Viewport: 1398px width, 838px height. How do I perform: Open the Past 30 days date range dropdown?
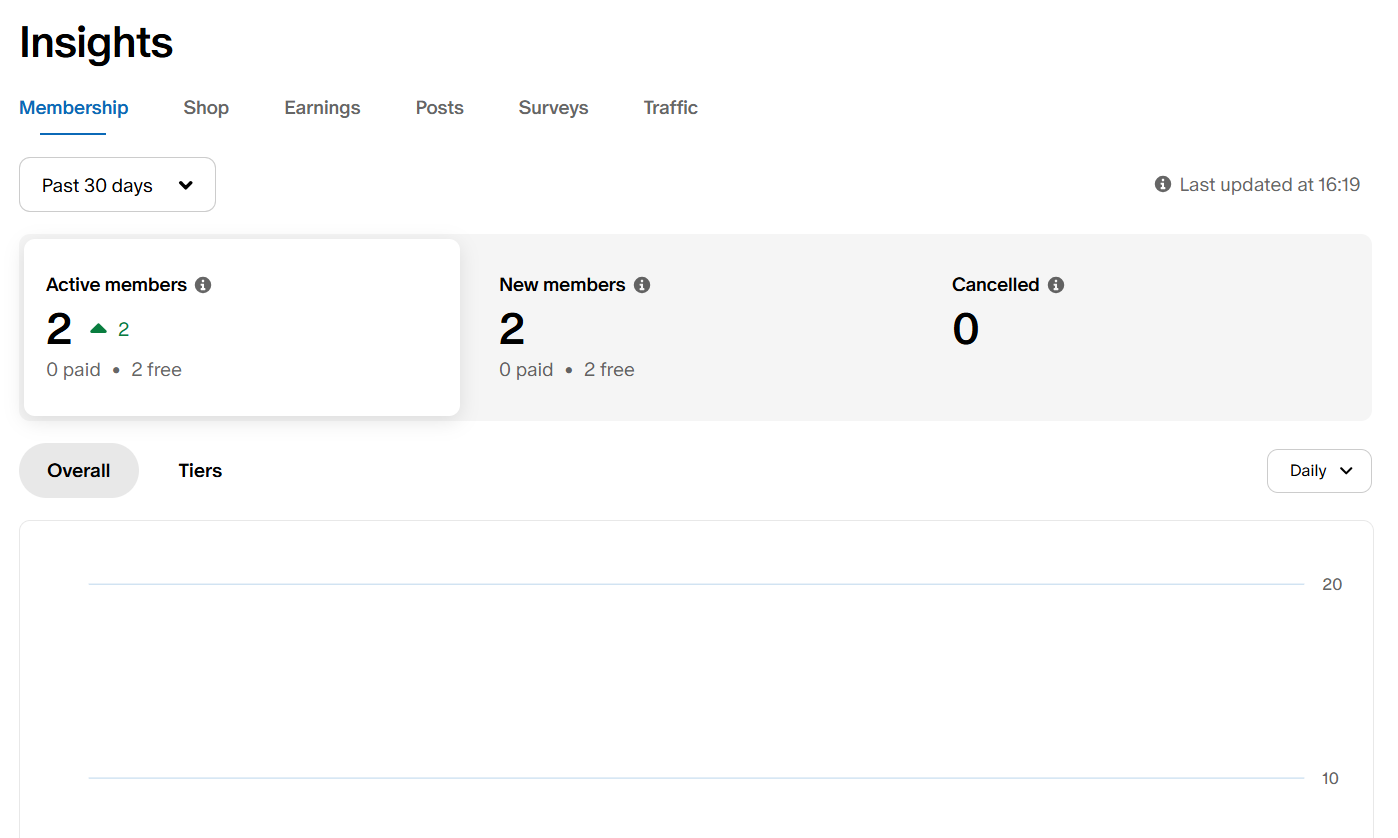point(117,185)
